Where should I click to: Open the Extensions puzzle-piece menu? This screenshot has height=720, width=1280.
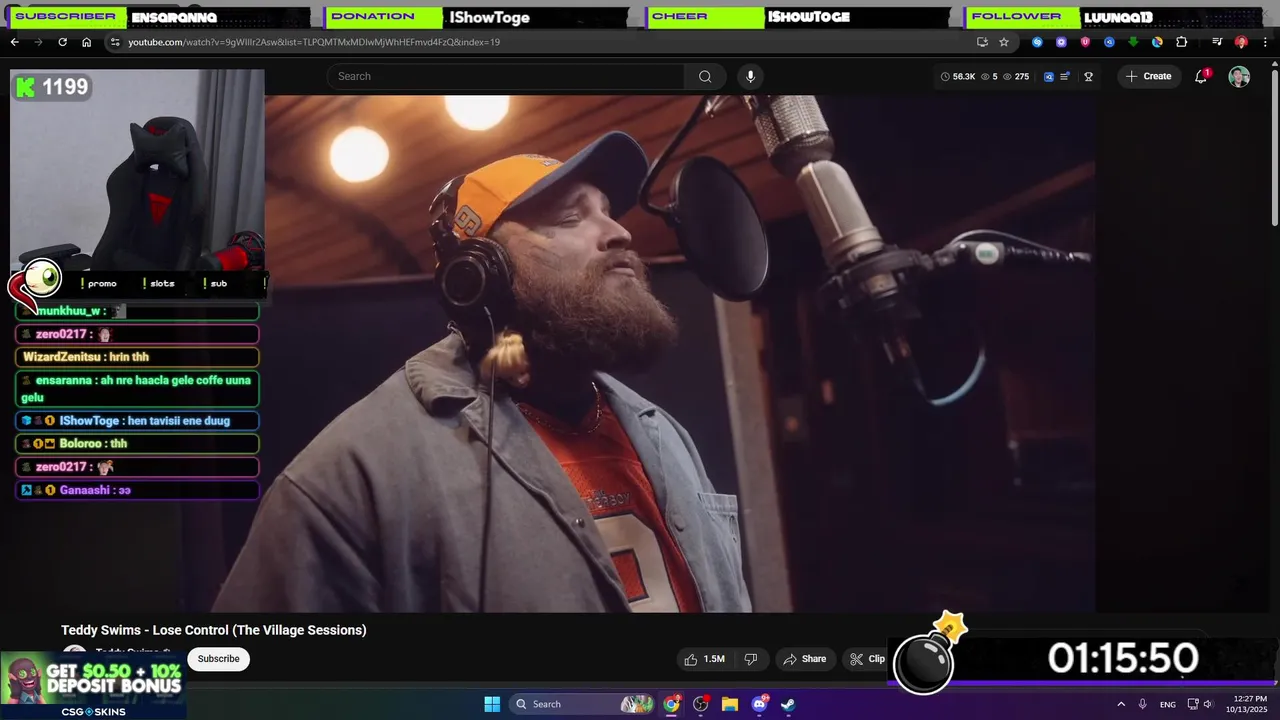1181,42
